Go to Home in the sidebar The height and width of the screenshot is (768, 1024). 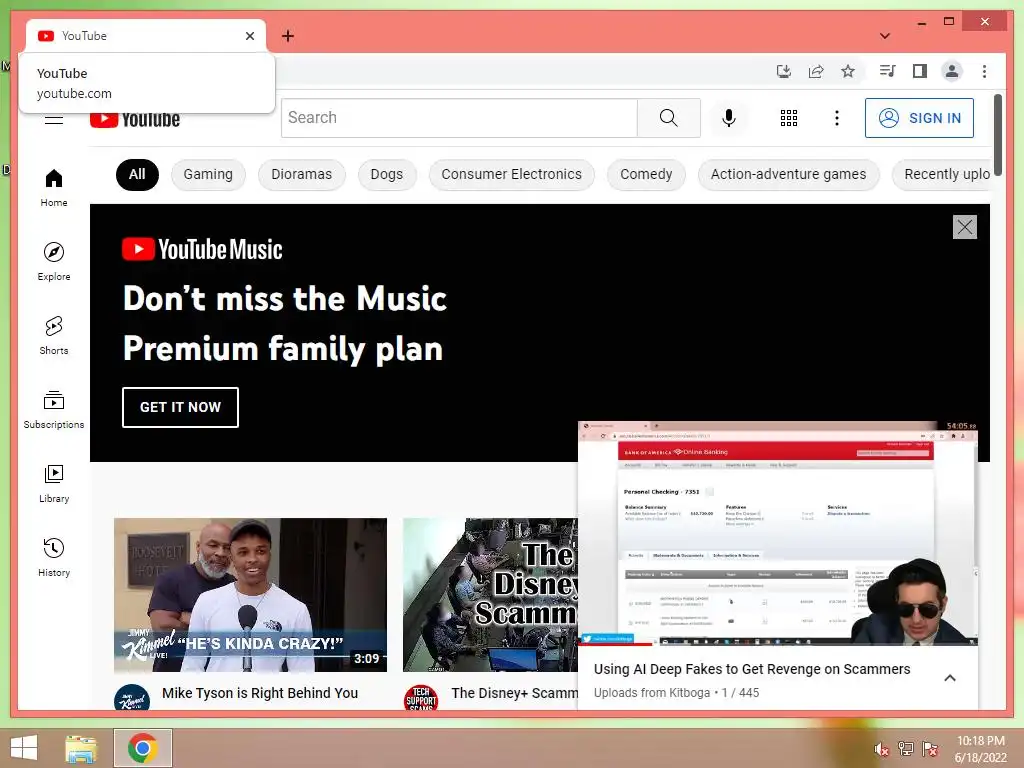coord(54,188)
